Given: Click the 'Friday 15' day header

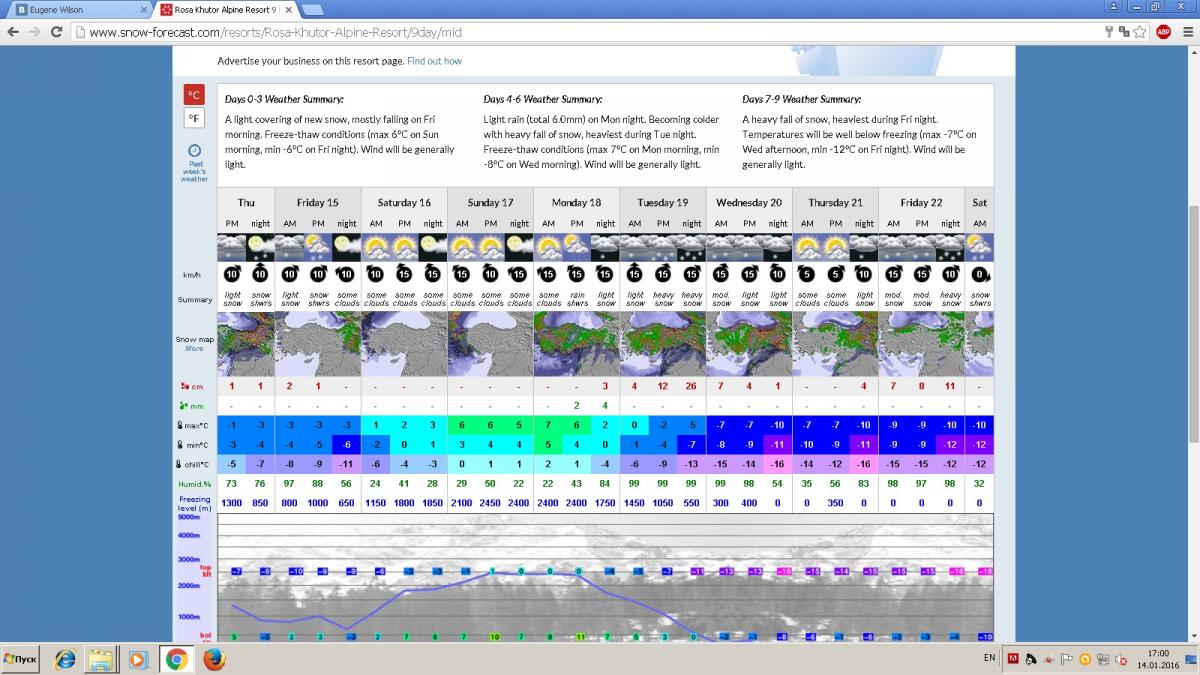Looking at the screenshot, I should coord(318,202).
